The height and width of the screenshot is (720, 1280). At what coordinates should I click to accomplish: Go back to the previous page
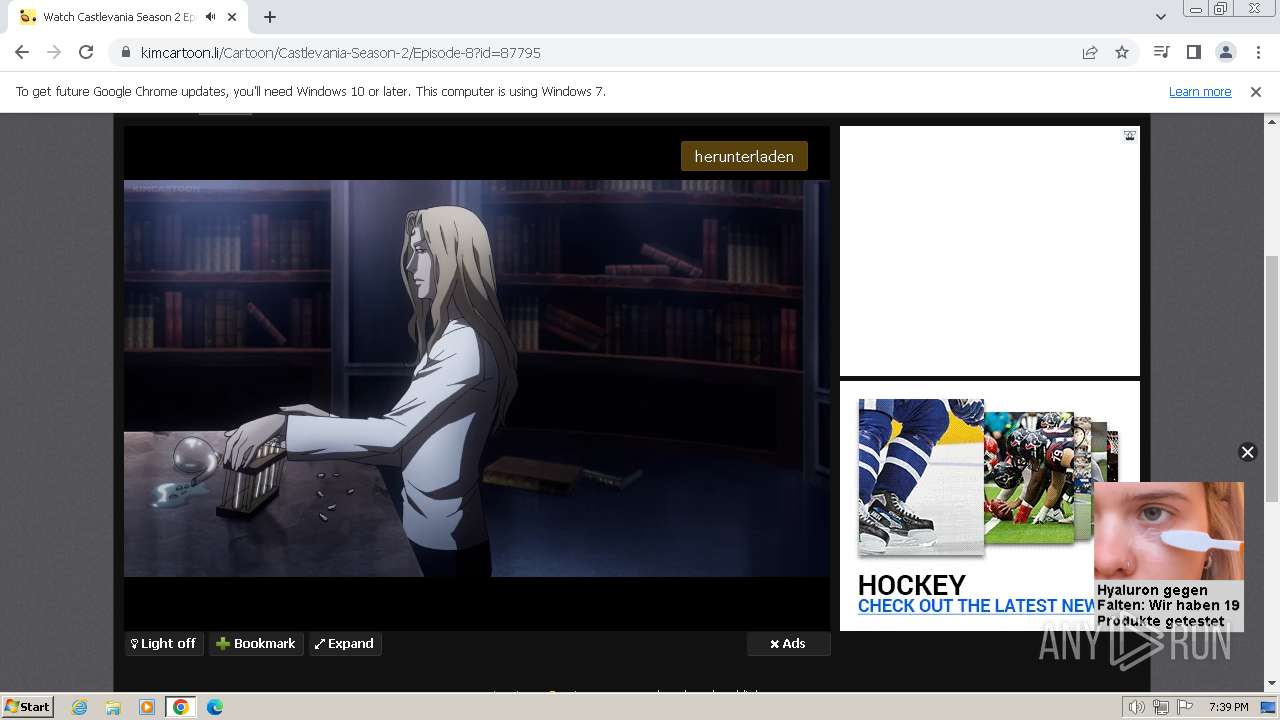[x=22, y=52]
